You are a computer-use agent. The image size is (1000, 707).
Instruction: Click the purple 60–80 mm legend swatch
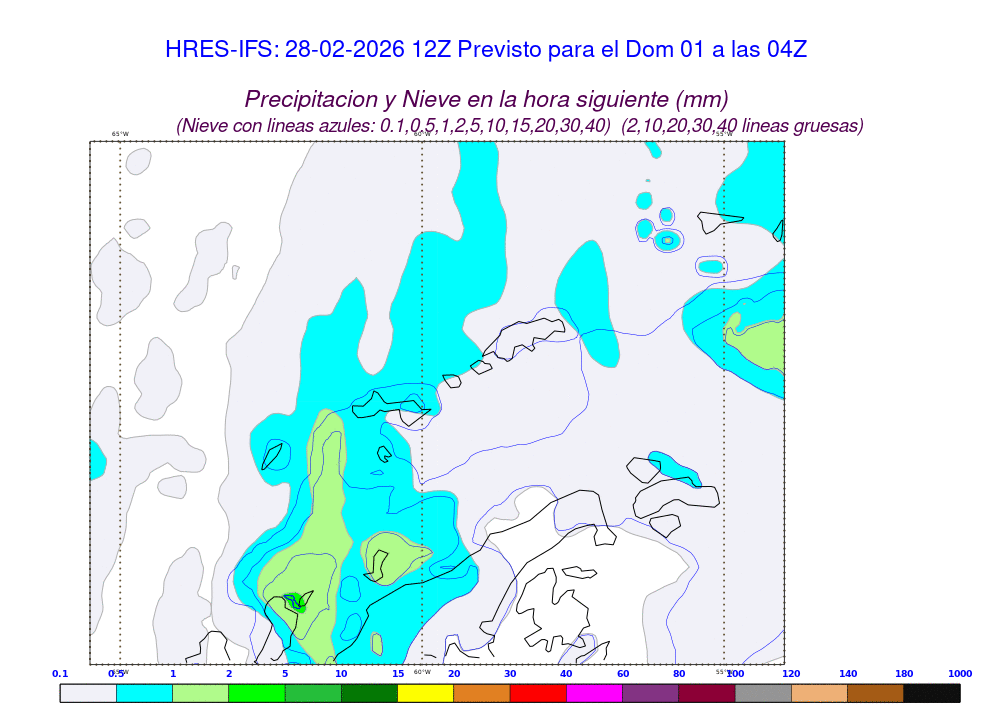650,692
